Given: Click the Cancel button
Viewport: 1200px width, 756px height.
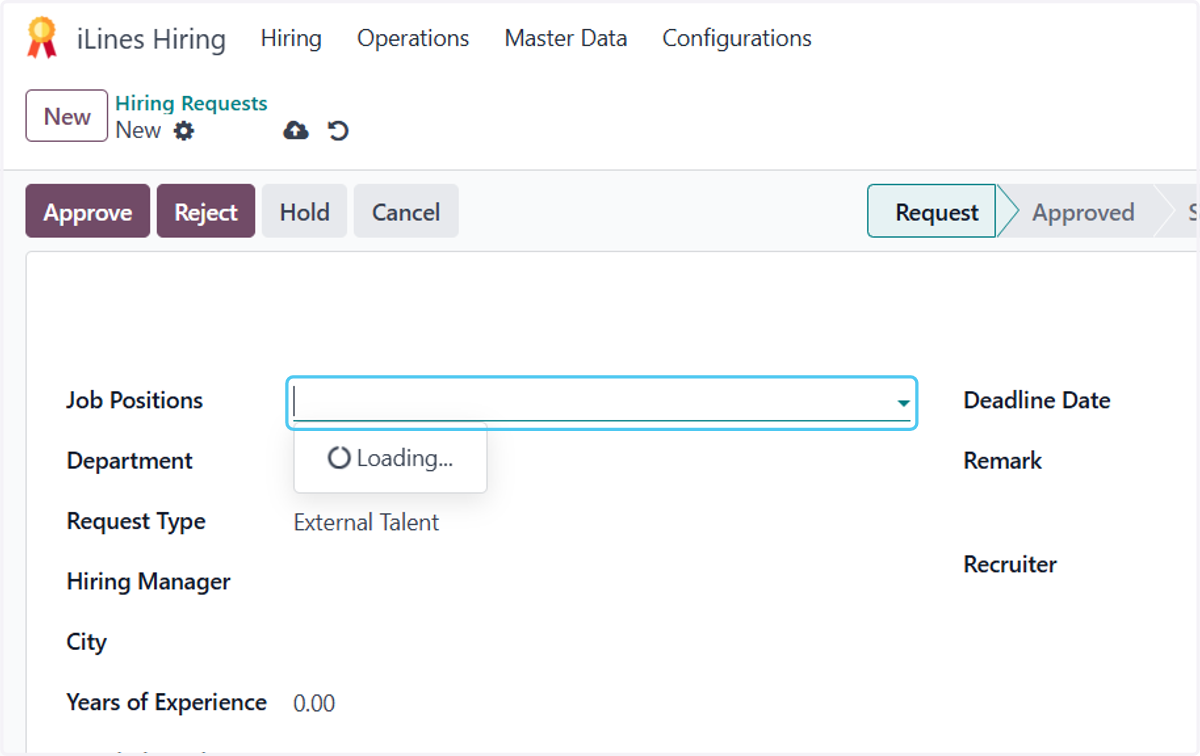Looking at the screenshot, I should (406, 212).
